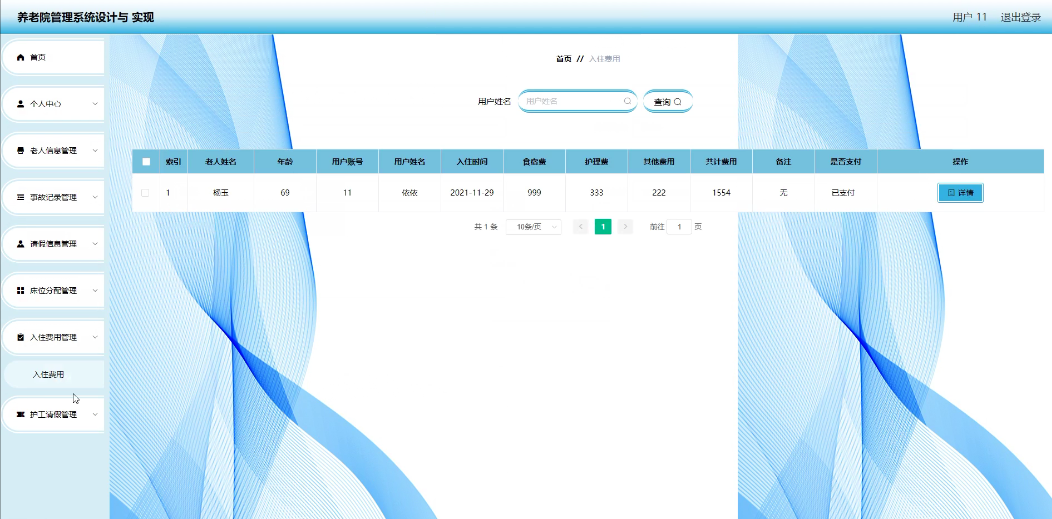Image resolution: width=1052 pixels, height=519 pixels.
Task: Click the 用户 11 account label
Action: [x=969, y=17]
